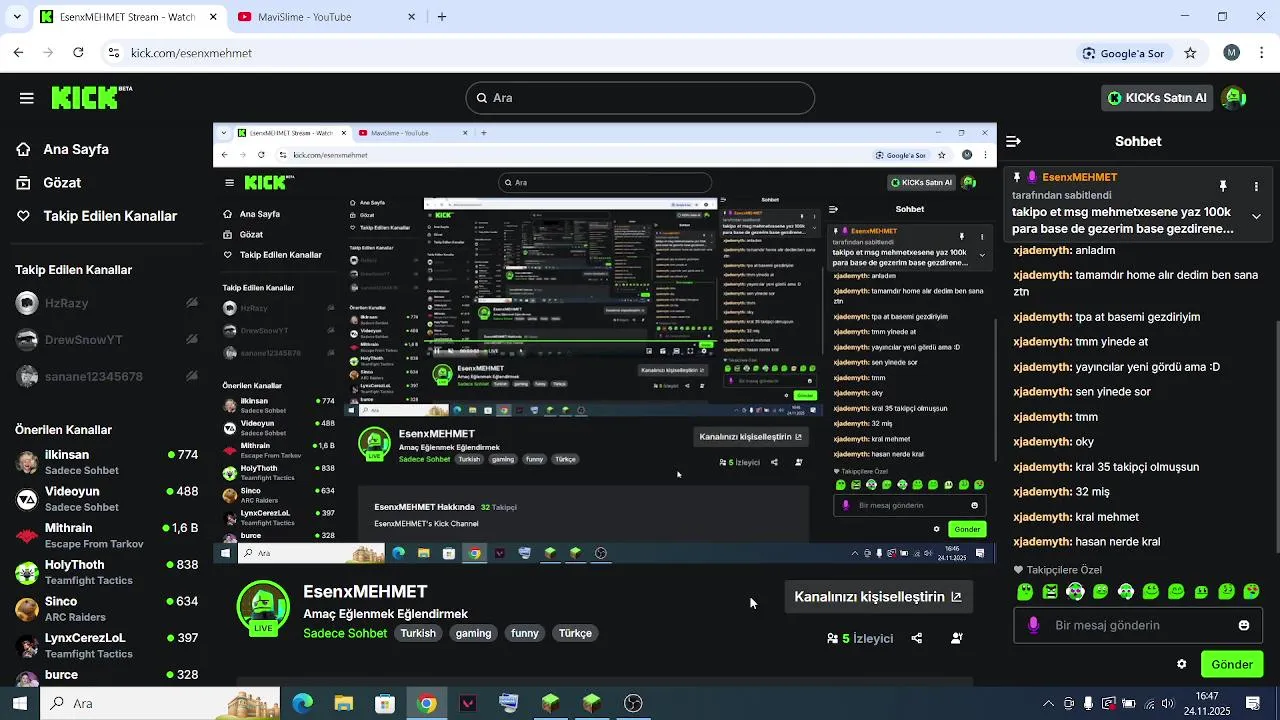Toggle the Kick sidebar hamburger menu

[27, 98]
